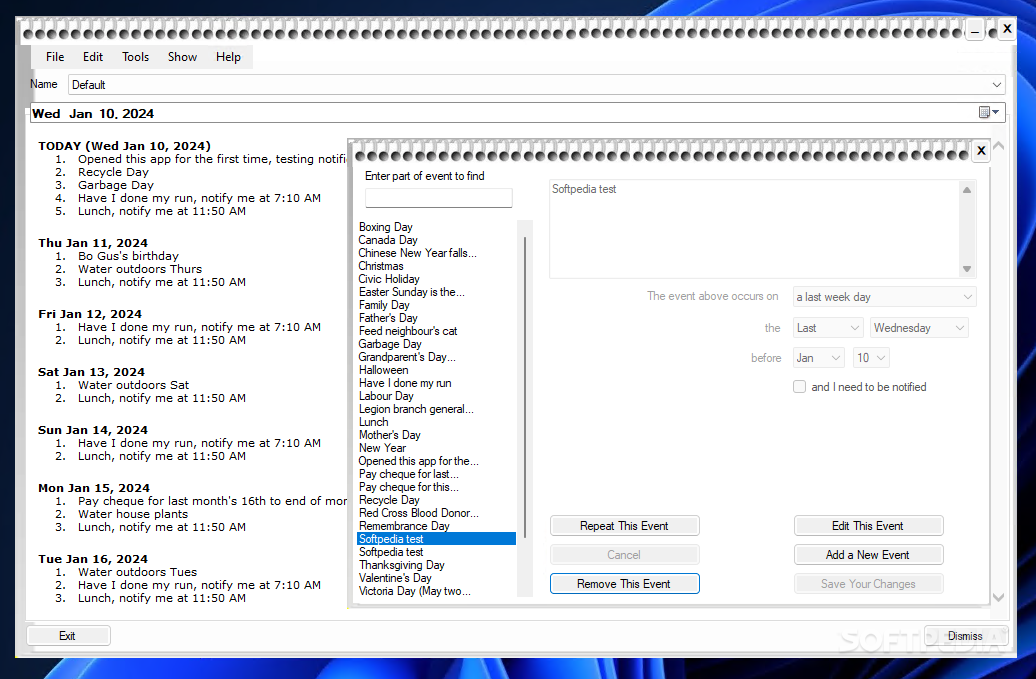Select 'Valentine's Day' in event list
The width and height of the screenshot is (1036, 679).
pyautogui.click(x=395, y=578)
